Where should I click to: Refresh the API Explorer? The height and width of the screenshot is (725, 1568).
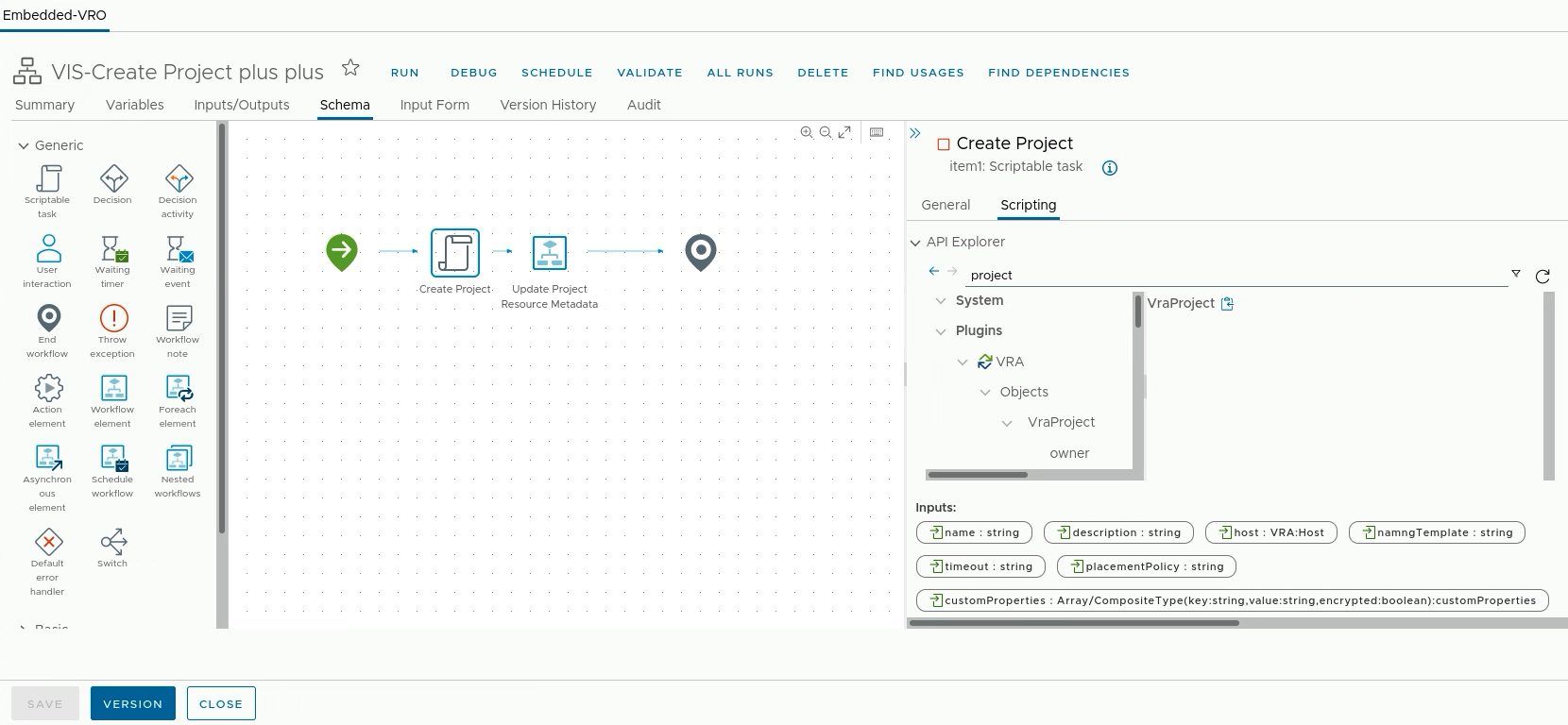click(x=1542, y=277)
